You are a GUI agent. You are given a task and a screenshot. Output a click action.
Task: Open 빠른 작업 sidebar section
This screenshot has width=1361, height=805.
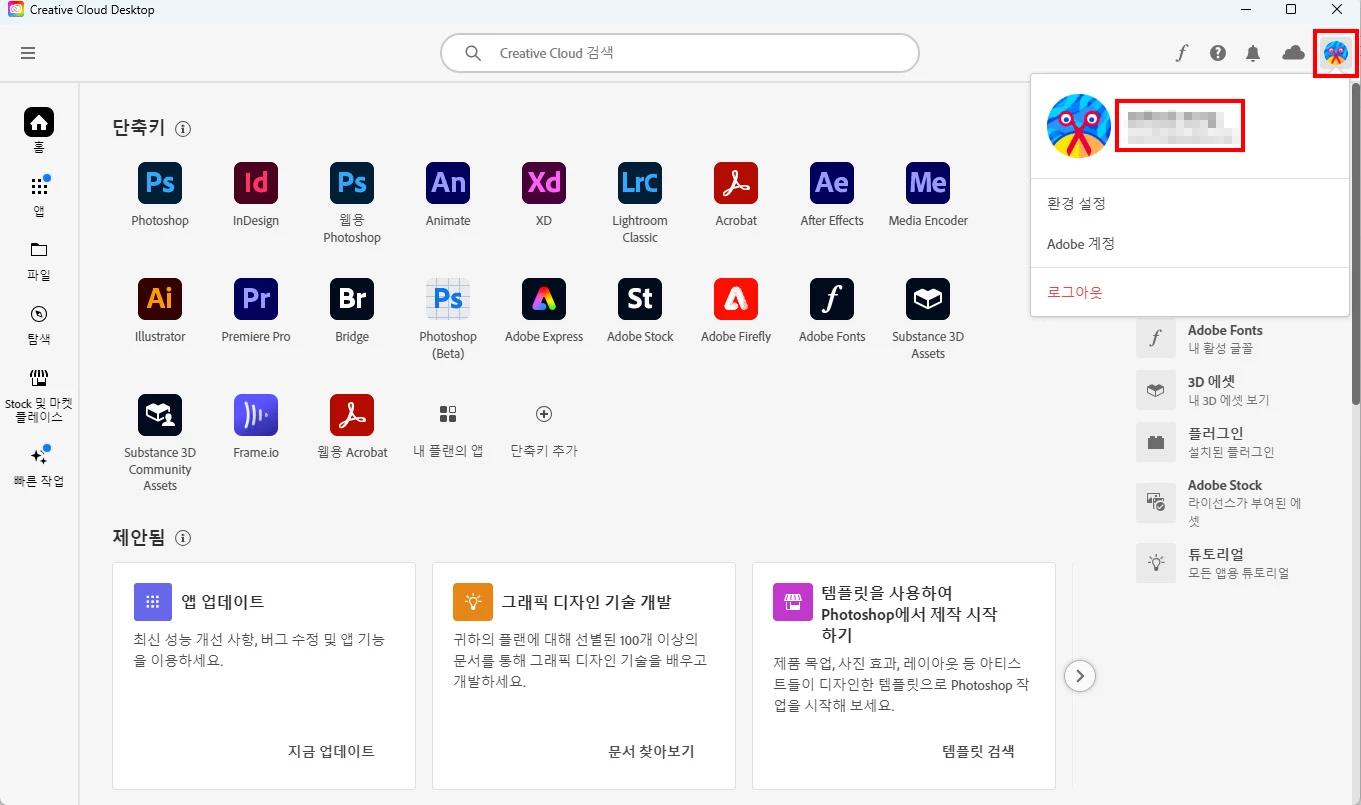pos(39,466)
